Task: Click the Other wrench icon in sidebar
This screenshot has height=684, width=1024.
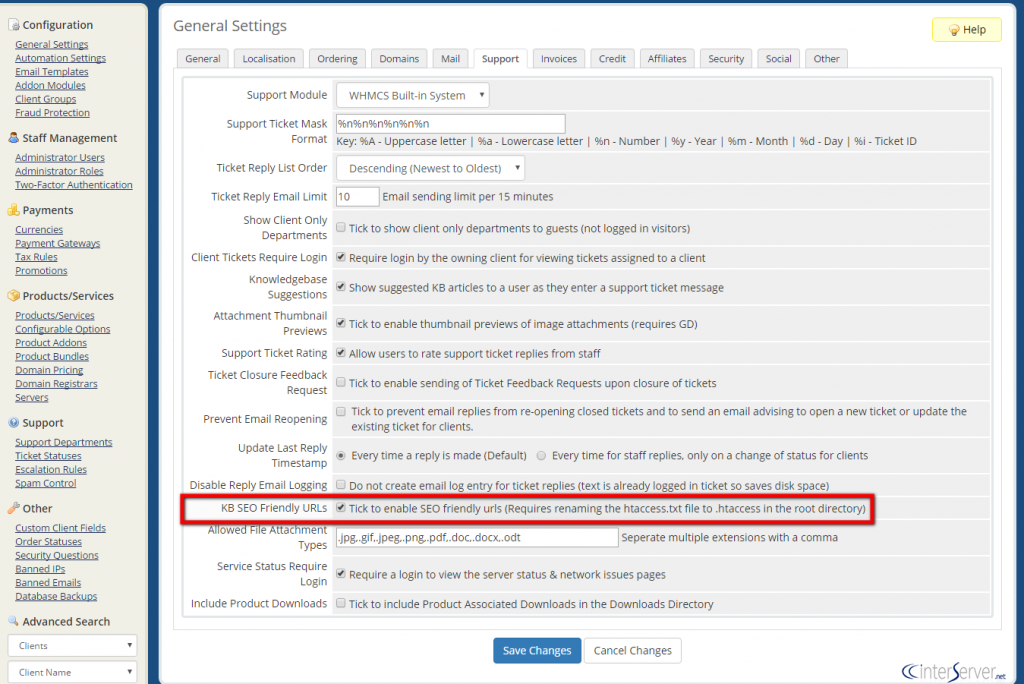Action: click(14, 508)
